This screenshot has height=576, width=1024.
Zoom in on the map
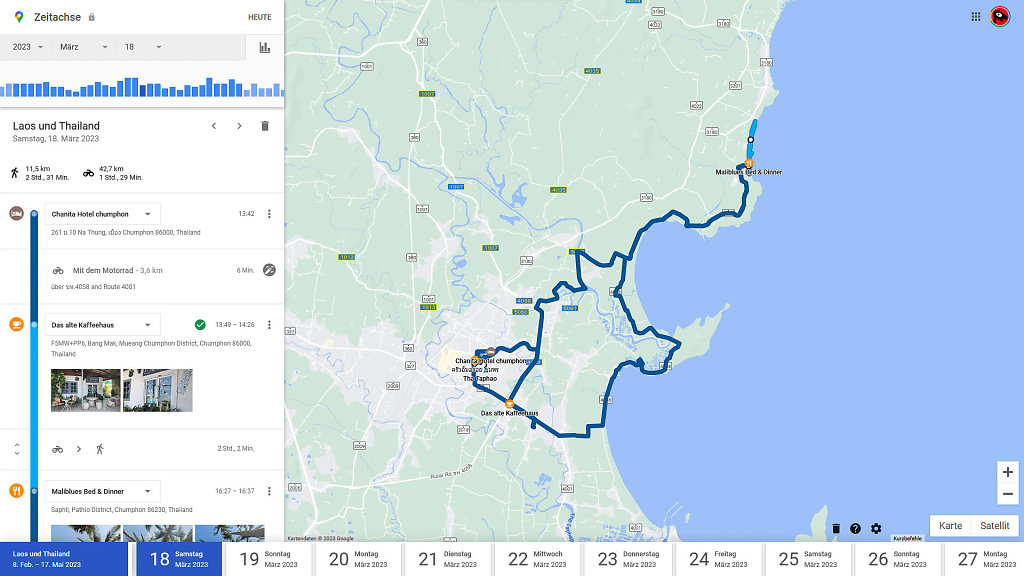point(1007,472)
